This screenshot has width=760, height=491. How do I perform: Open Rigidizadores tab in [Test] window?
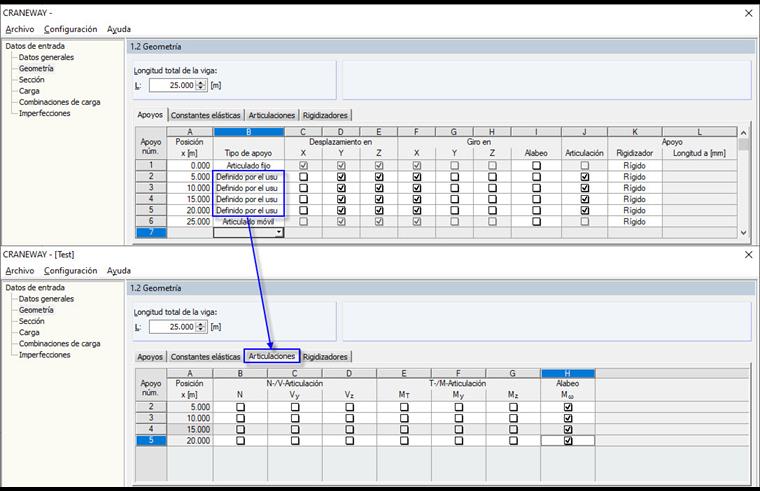325,357
